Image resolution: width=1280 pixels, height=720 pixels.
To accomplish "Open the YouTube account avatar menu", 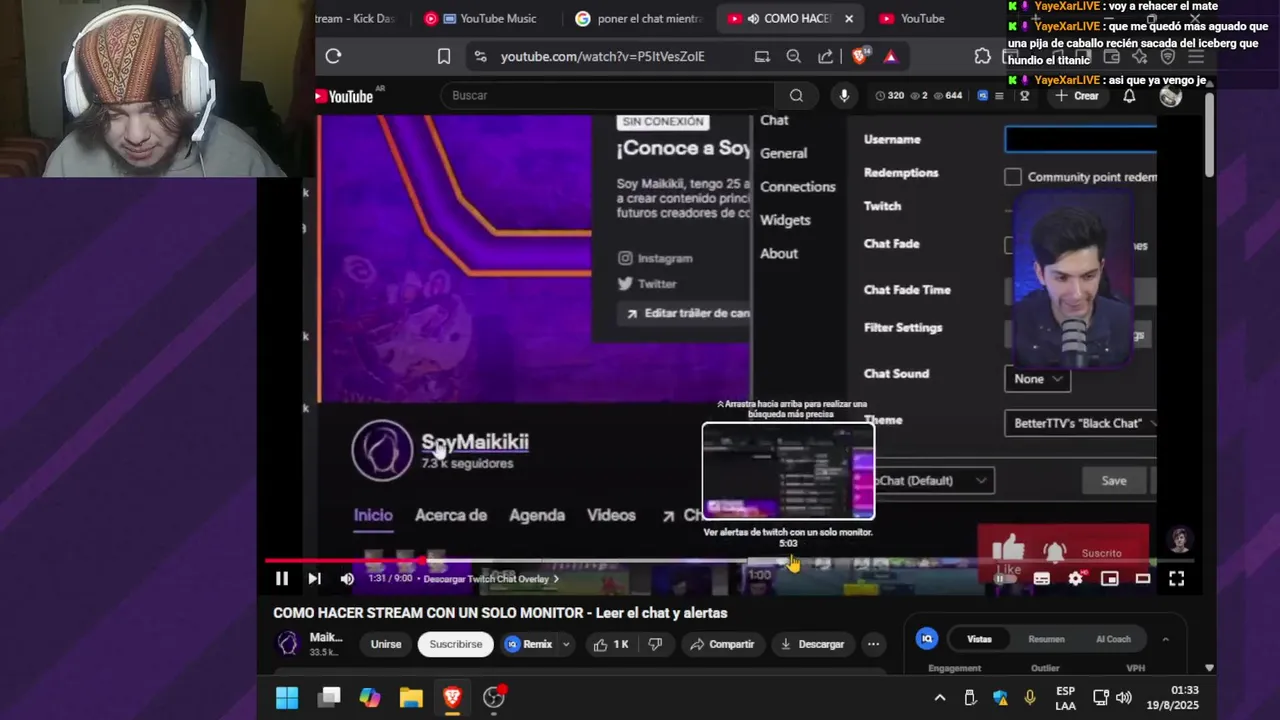I will pyautogui.click(x=1170, y=96).
